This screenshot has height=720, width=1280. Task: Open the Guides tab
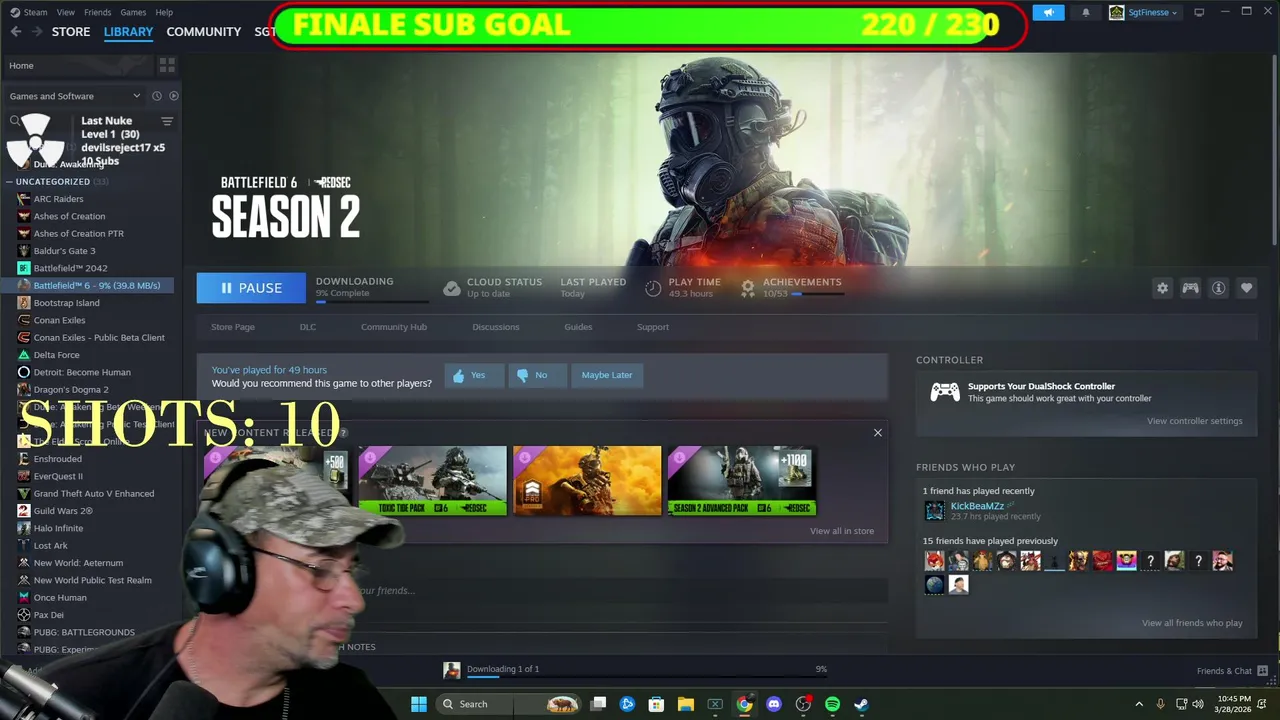click(x=578, y=327)
